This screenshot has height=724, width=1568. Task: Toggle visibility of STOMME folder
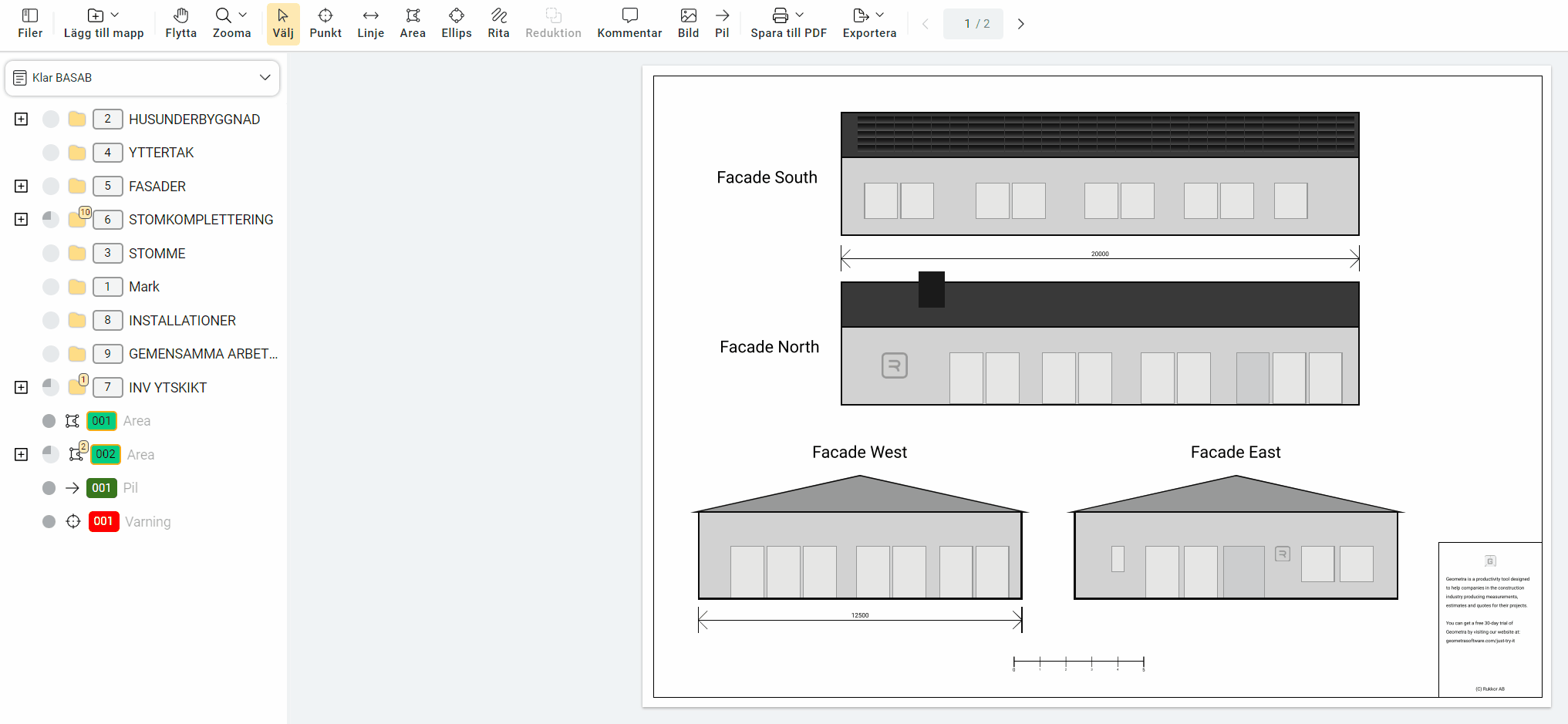click(x=51, y=253)
